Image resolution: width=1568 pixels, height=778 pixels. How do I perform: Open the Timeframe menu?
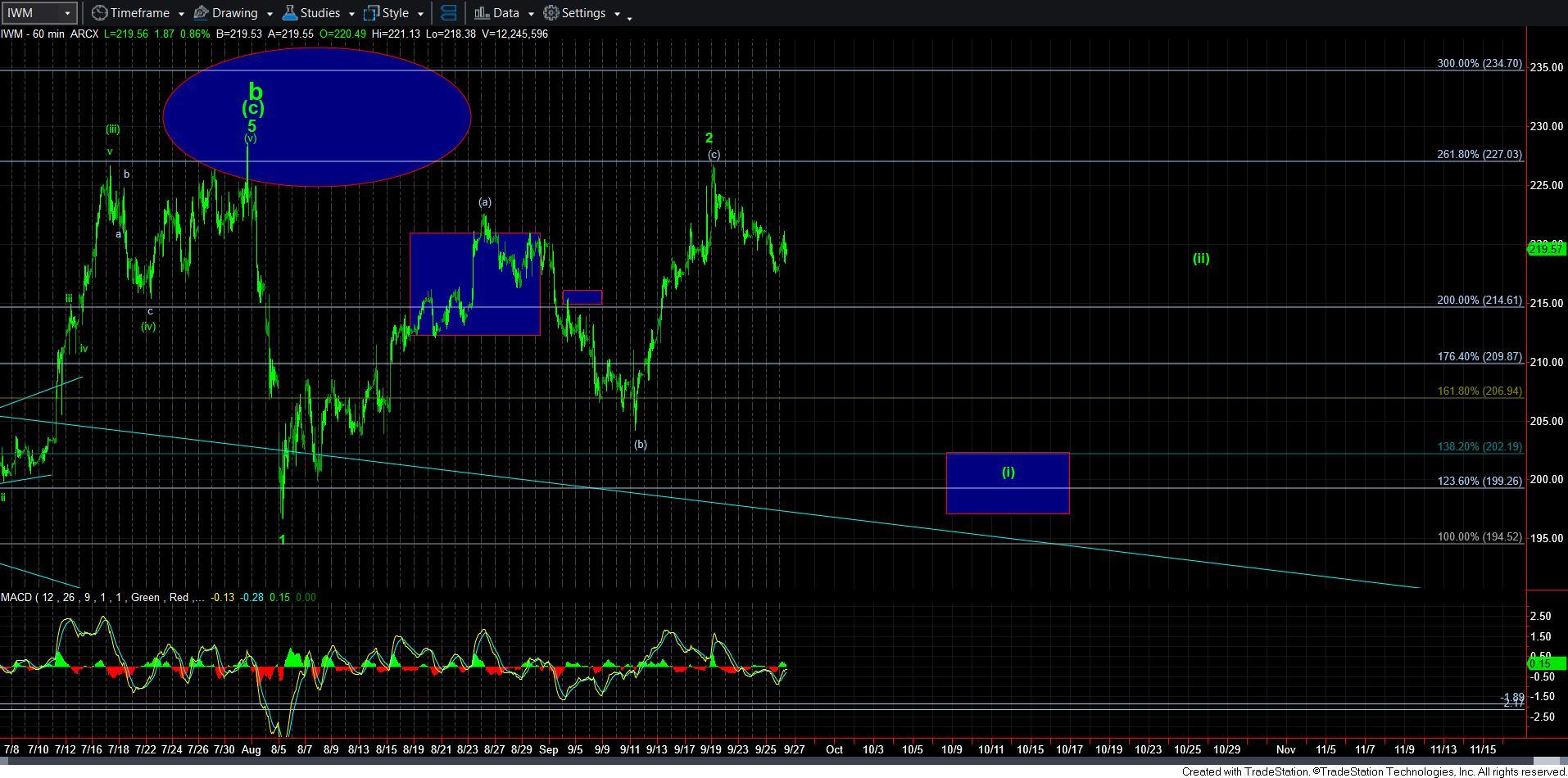139,13
